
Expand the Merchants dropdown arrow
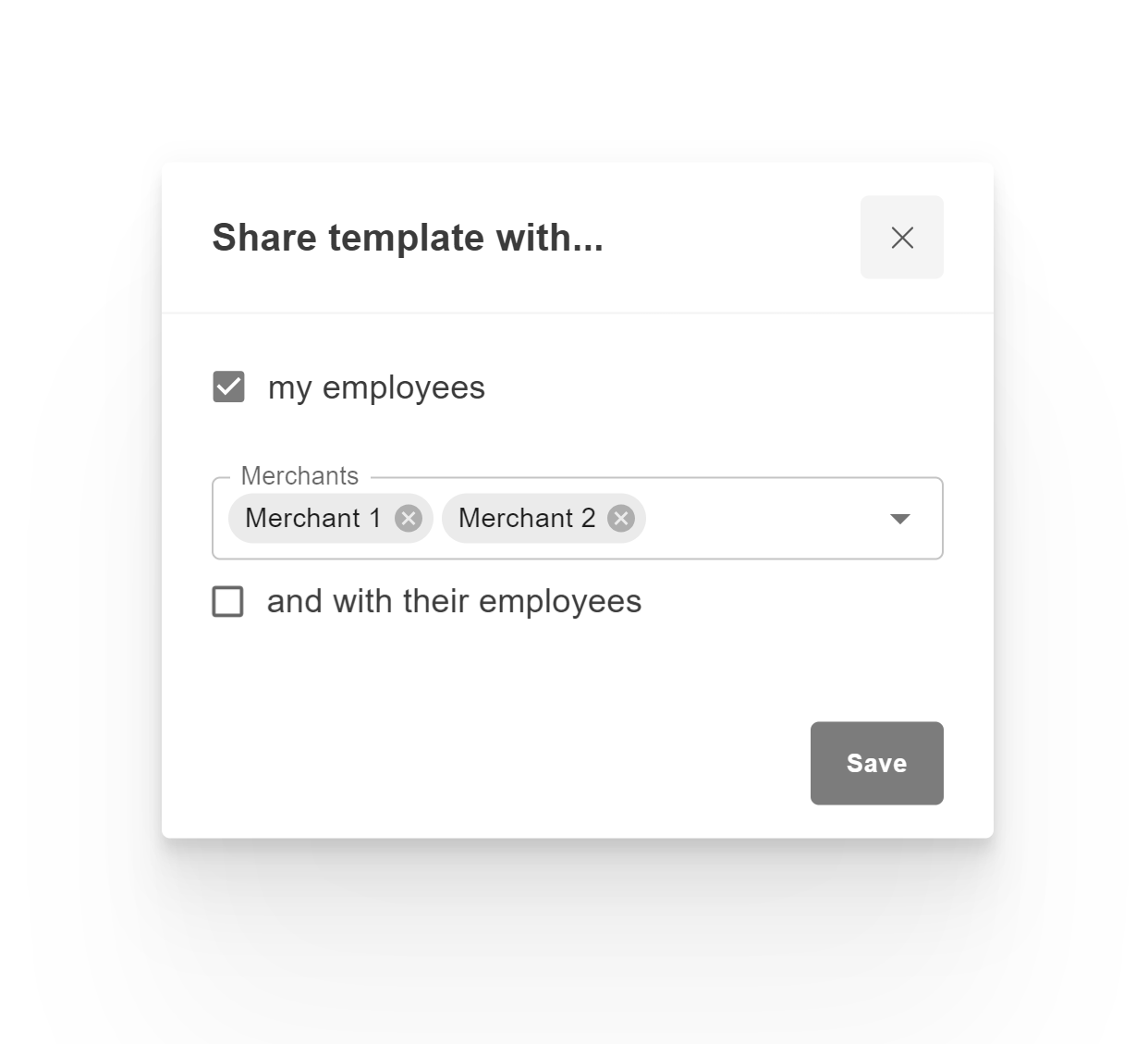click(x=899, y=519)
